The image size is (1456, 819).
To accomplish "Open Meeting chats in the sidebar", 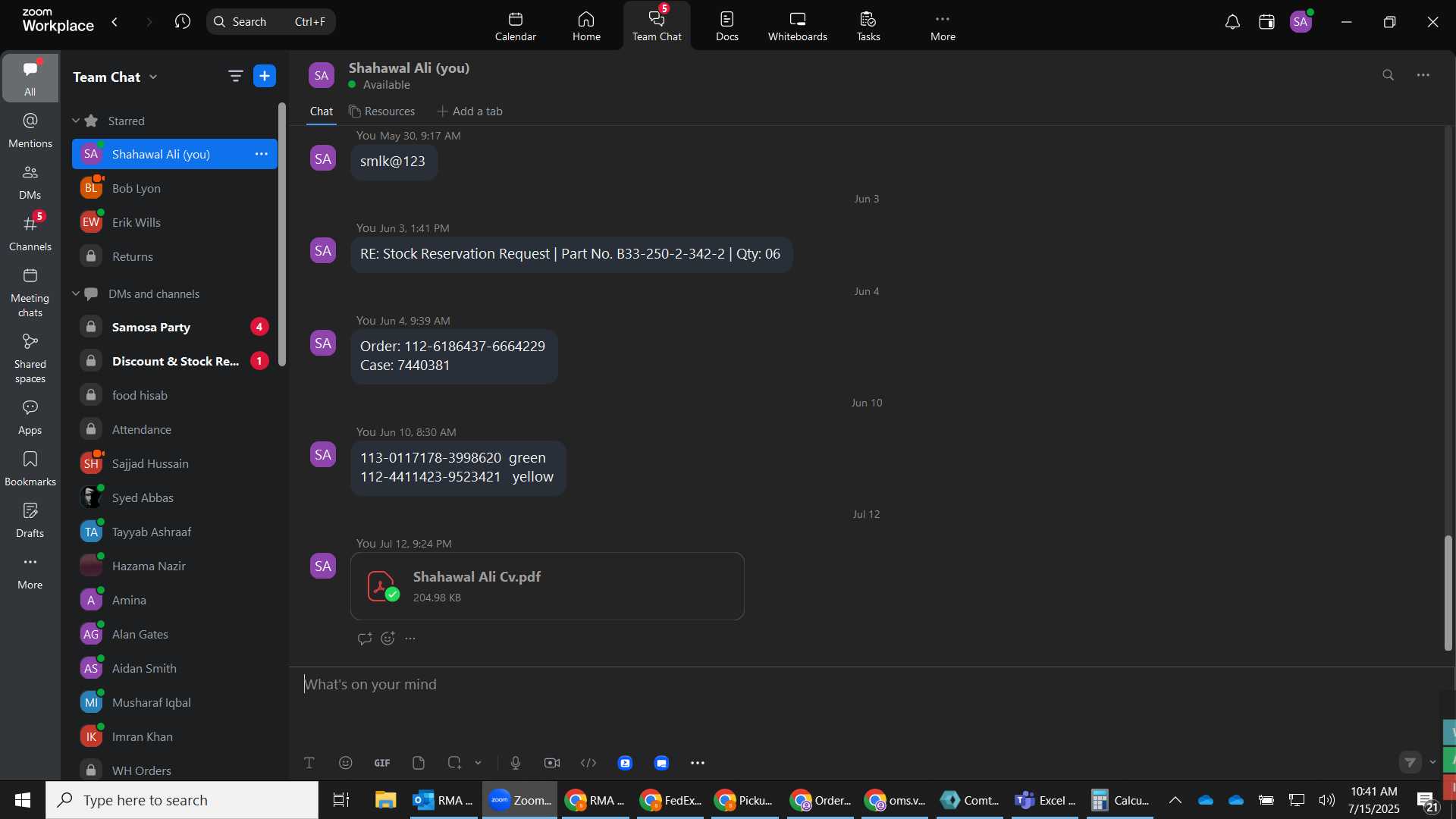I will [30, 293].
